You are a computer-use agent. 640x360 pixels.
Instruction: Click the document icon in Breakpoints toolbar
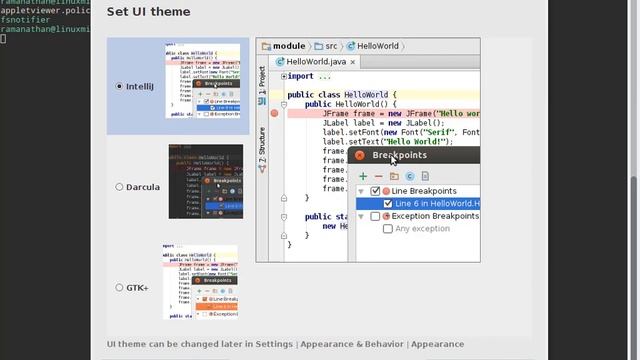pyautogui.click(x=425, y=176)
